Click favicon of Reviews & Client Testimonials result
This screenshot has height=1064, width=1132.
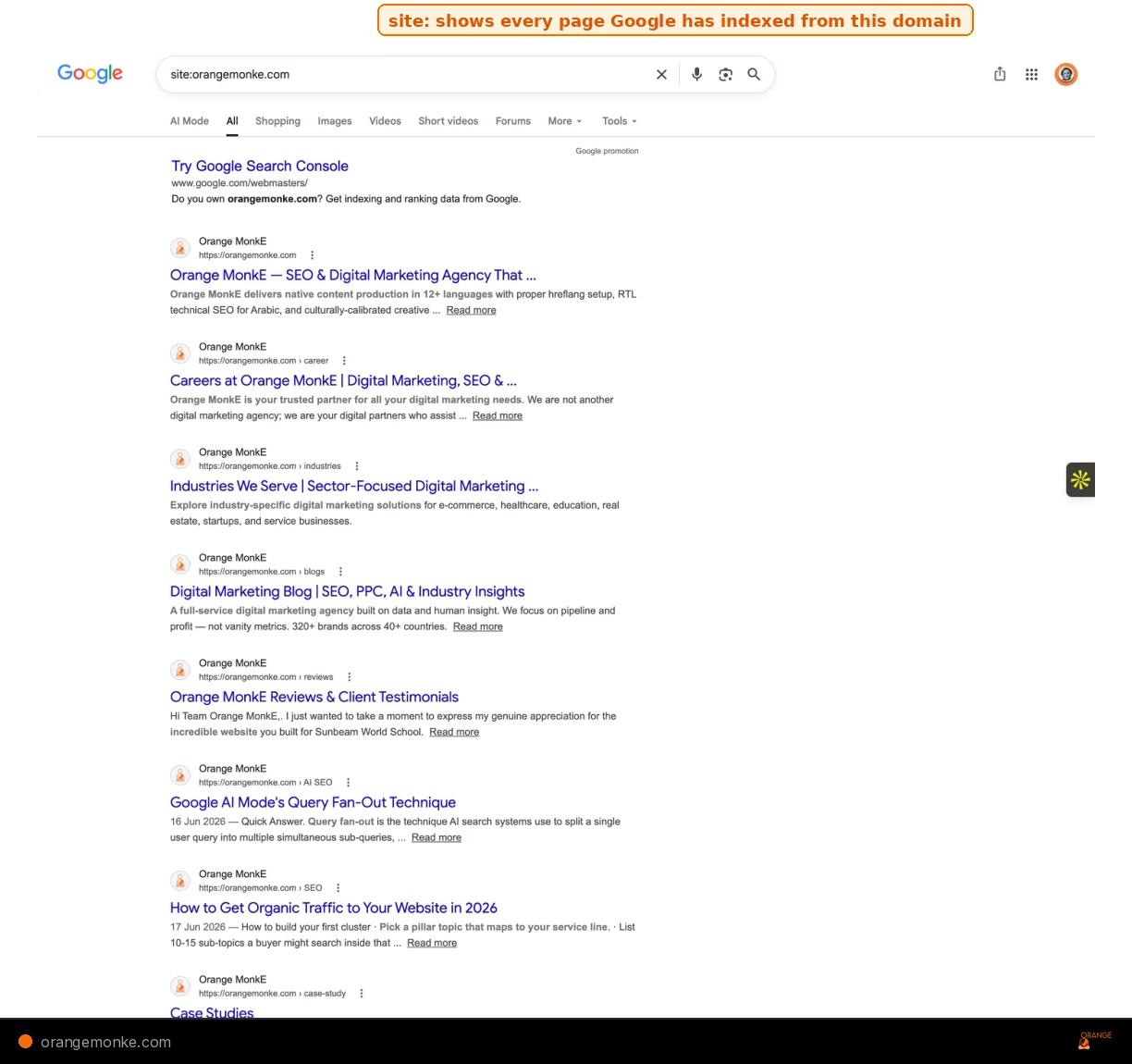[x=180, y=670]
